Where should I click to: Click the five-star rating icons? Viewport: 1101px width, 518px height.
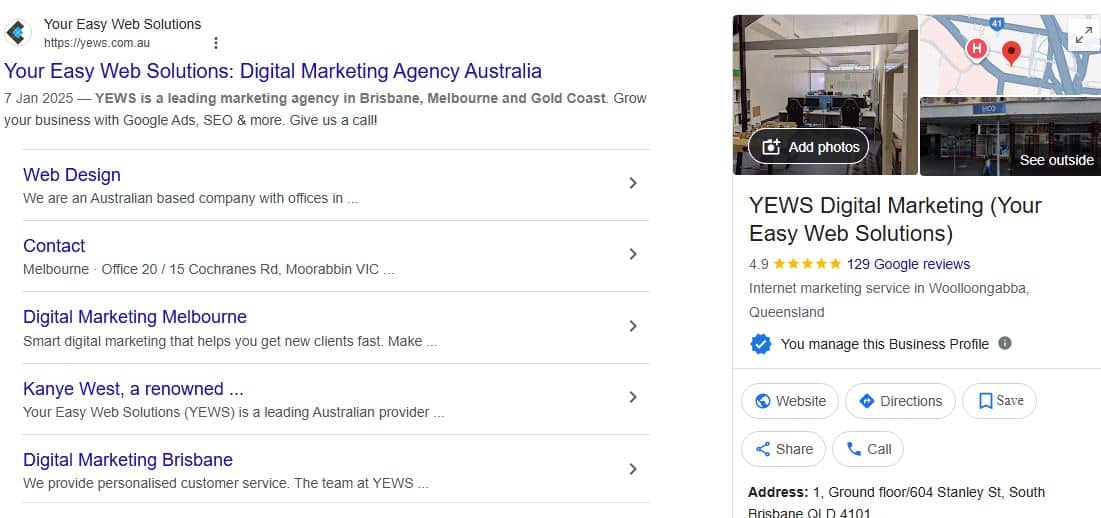(807, 265)
